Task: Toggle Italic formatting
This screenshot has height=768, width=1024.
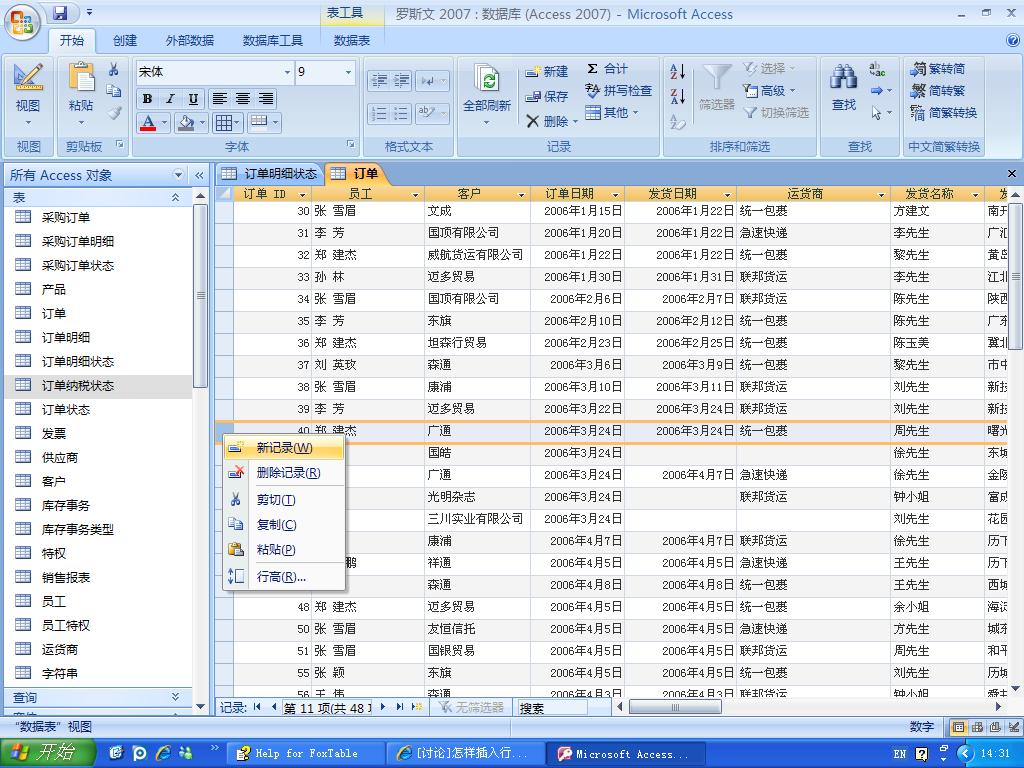Action: click(x=170, y=99)
